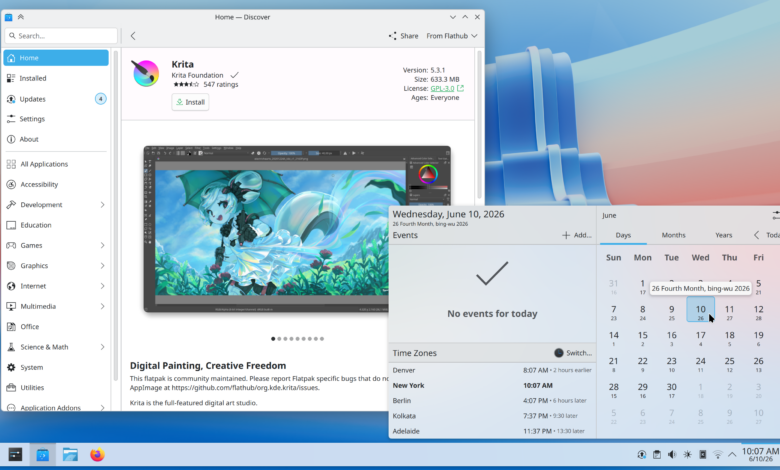
Task: Switch calendar to the Months tab
Action: 673,235
